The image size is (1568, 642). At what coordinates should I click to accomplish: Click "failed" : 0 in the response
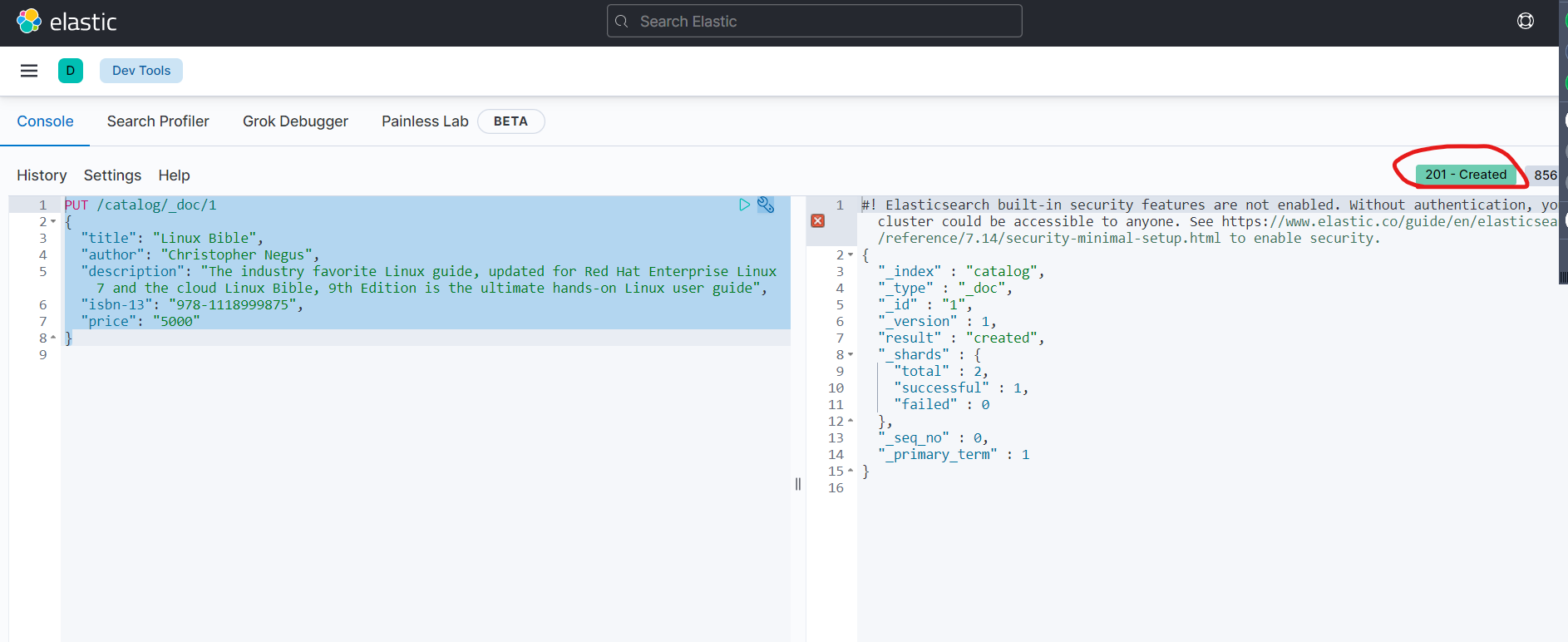pyautogui.click(x=942, y=404)
